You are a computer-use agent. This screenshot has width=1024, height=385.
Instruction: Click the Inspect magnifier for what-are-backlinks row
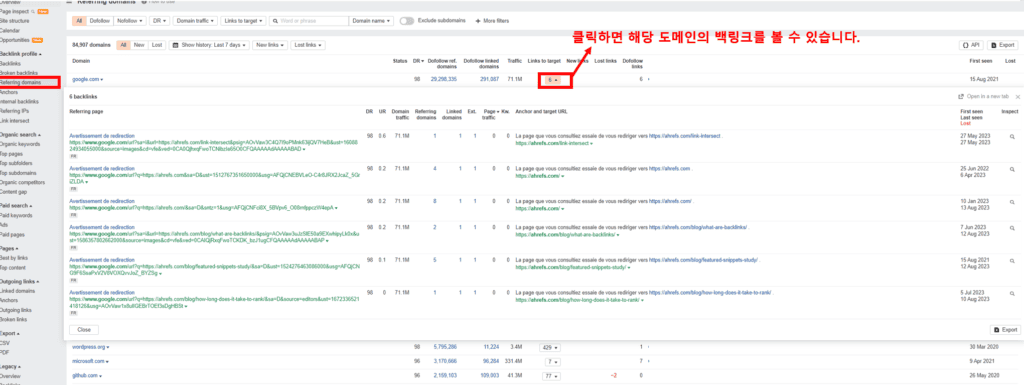pyautogui.click(x=1012, y=228)
